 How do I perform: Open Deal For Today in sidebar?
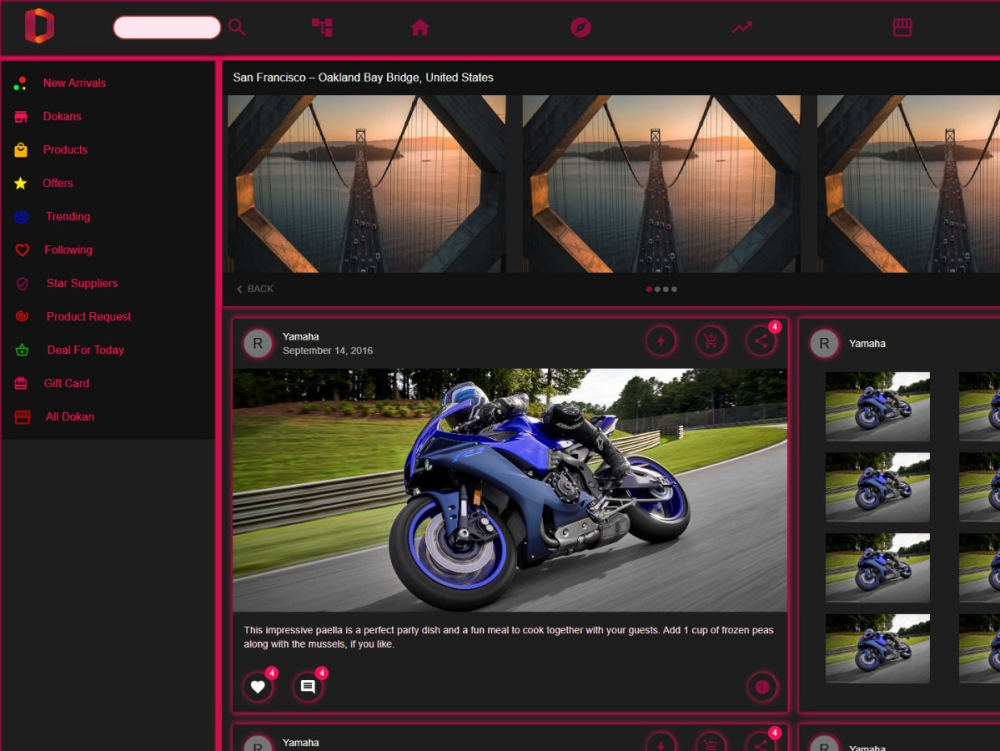[x=85, y=350]
